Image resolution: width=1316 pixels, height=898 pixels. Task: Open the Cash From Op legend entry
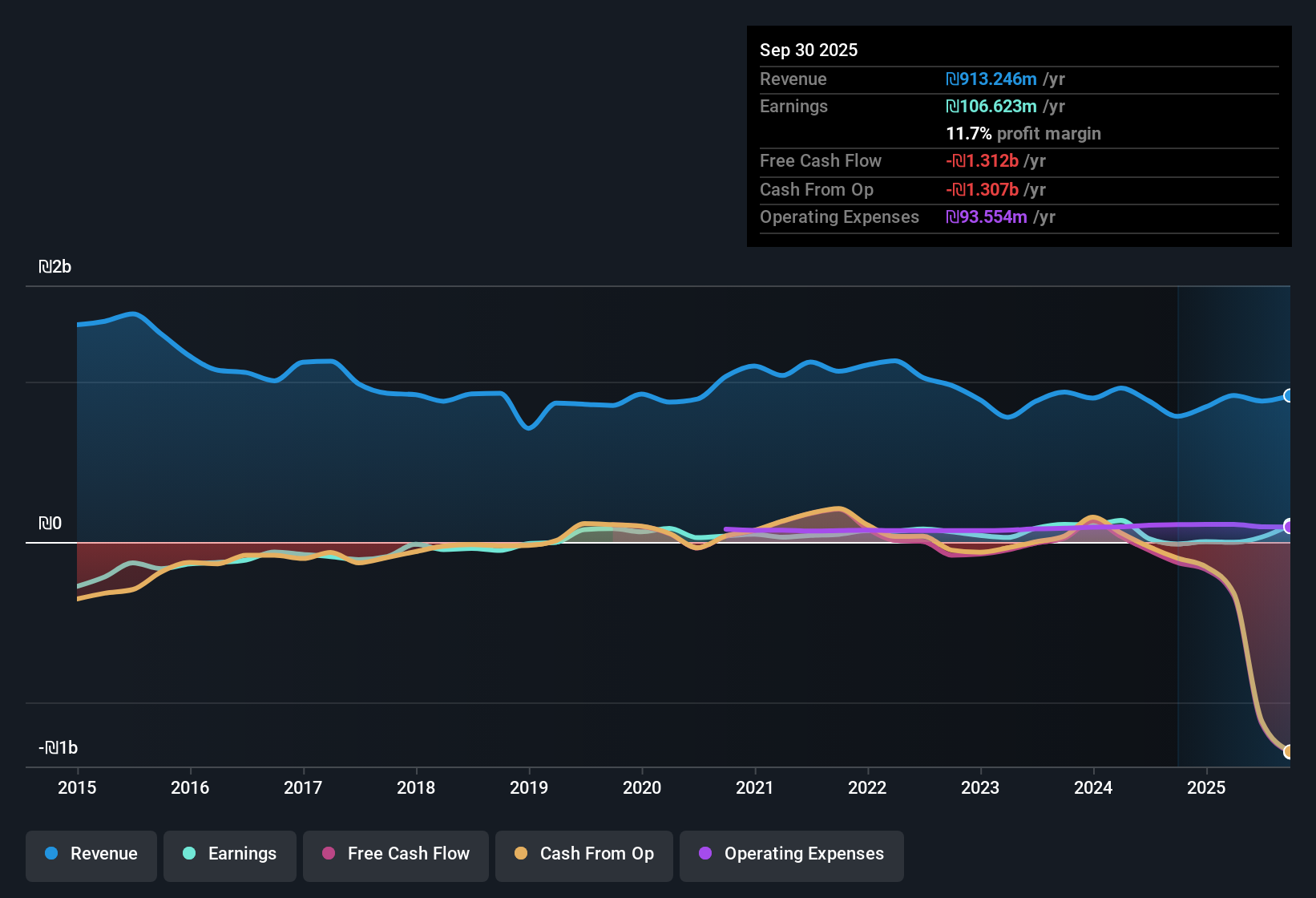point(583,854)
